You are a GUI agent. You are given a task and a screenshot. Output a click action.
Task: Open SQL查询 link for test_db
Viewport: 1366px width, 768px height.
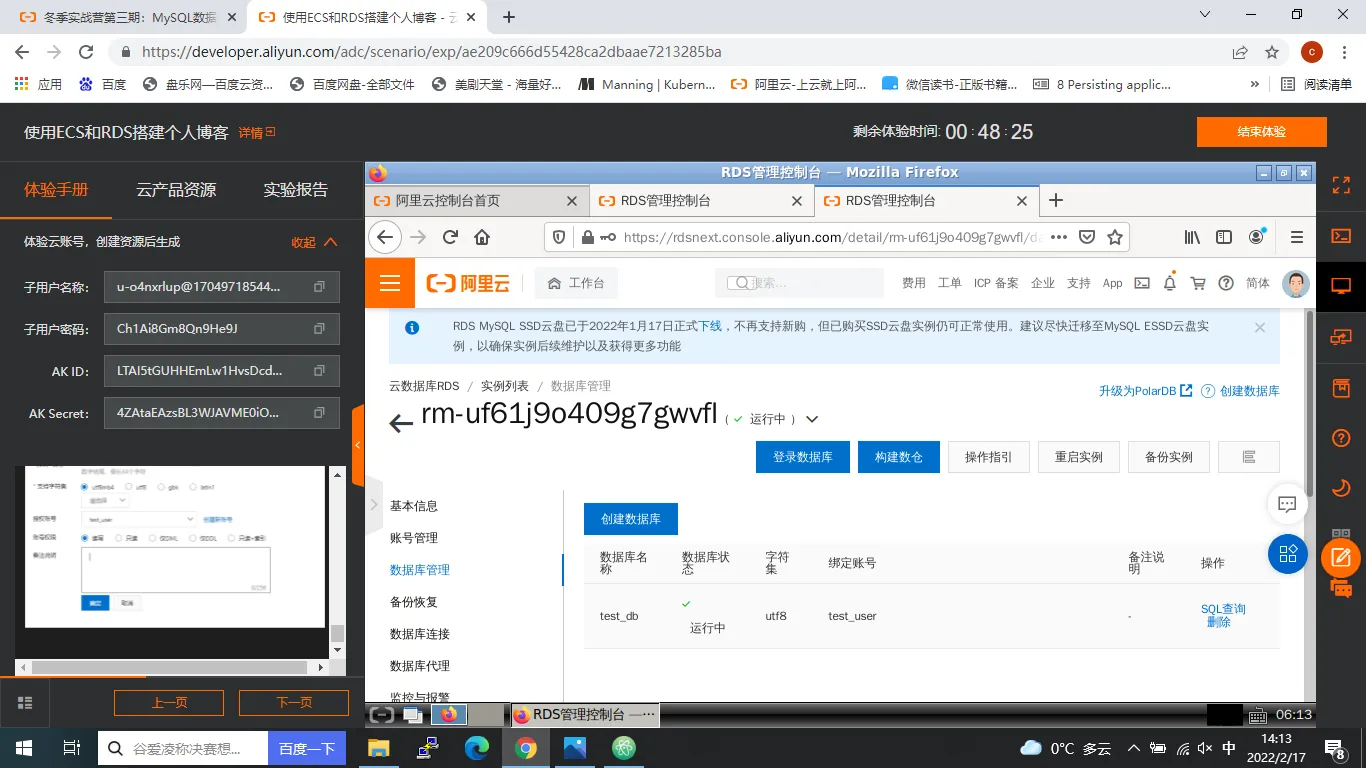coord(1223,608)
